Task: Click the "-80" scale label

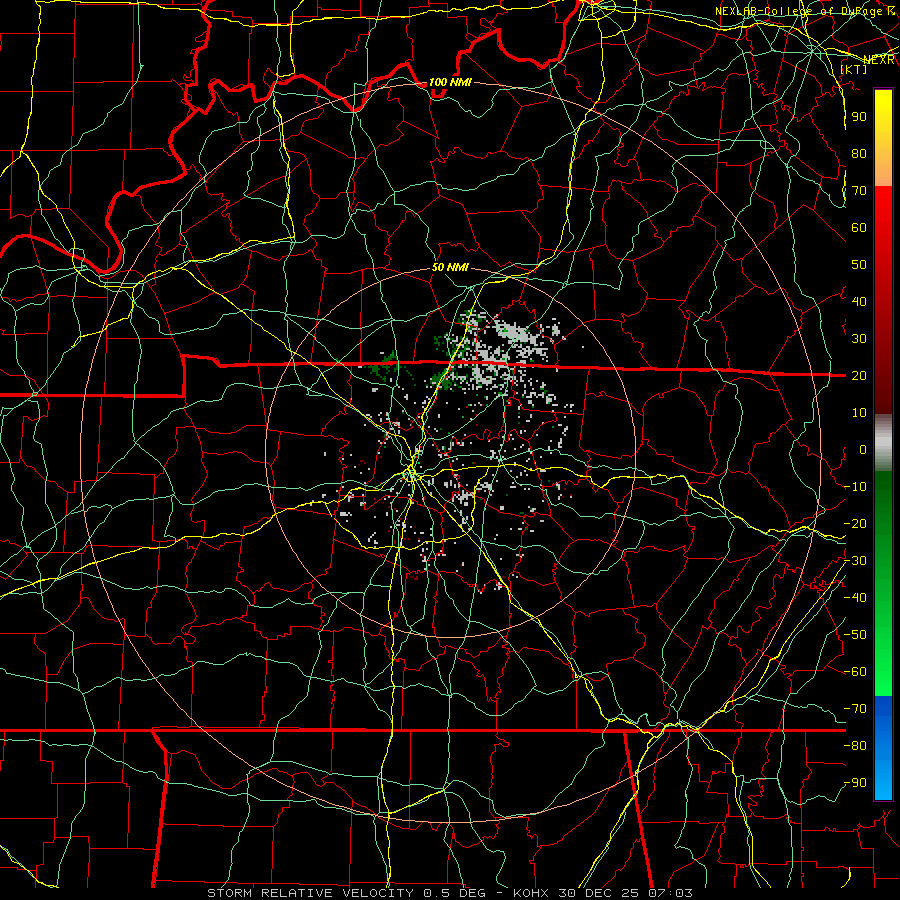Action: click(x=855, y=746)
